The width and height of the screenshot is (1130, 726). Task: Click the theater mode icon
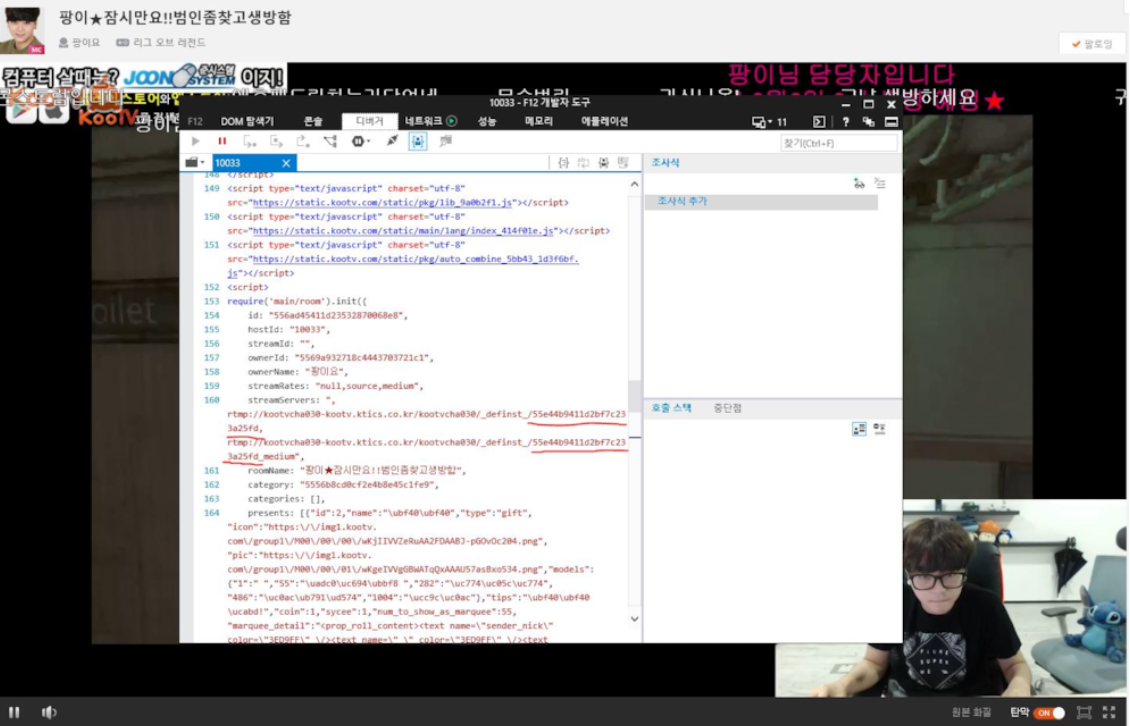1083,712
